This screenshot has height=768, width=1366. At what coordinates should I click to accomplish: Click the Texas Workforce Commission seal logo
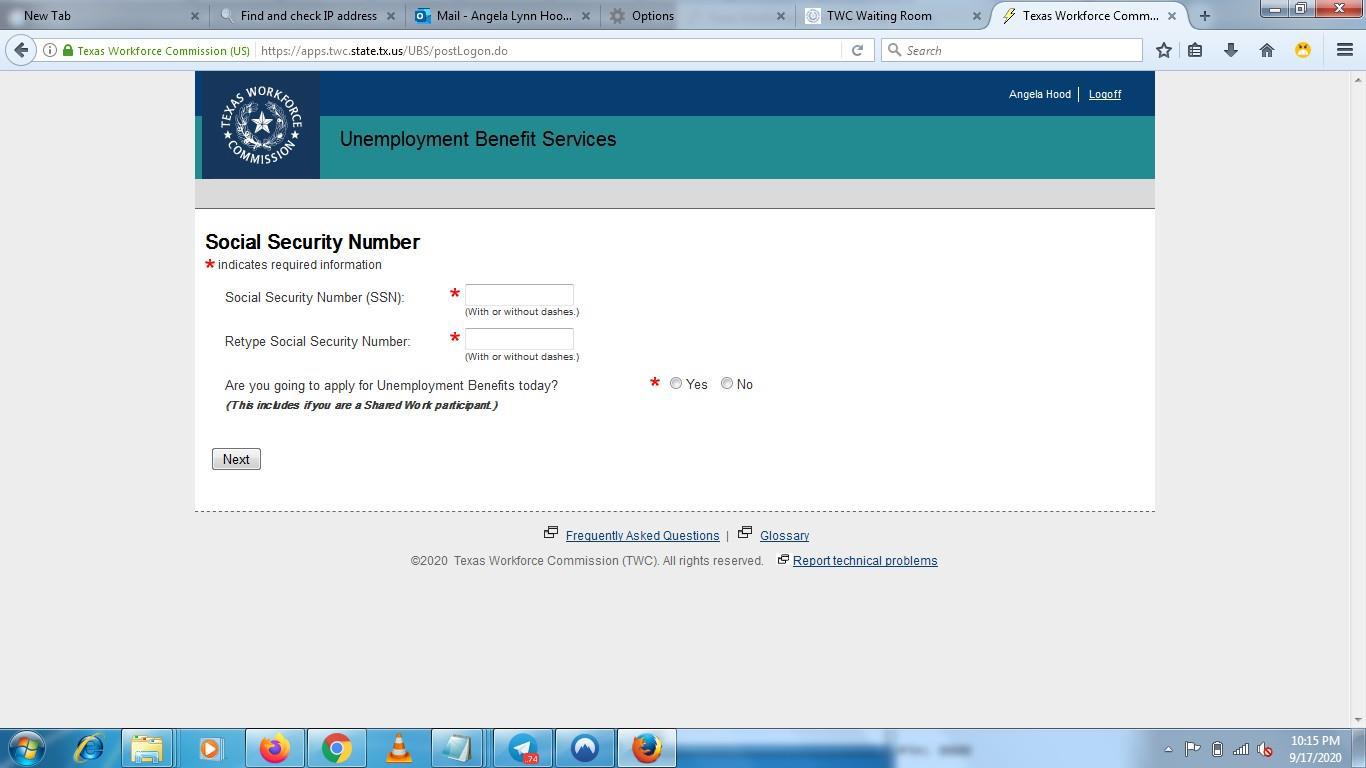[x=261, y=125]
